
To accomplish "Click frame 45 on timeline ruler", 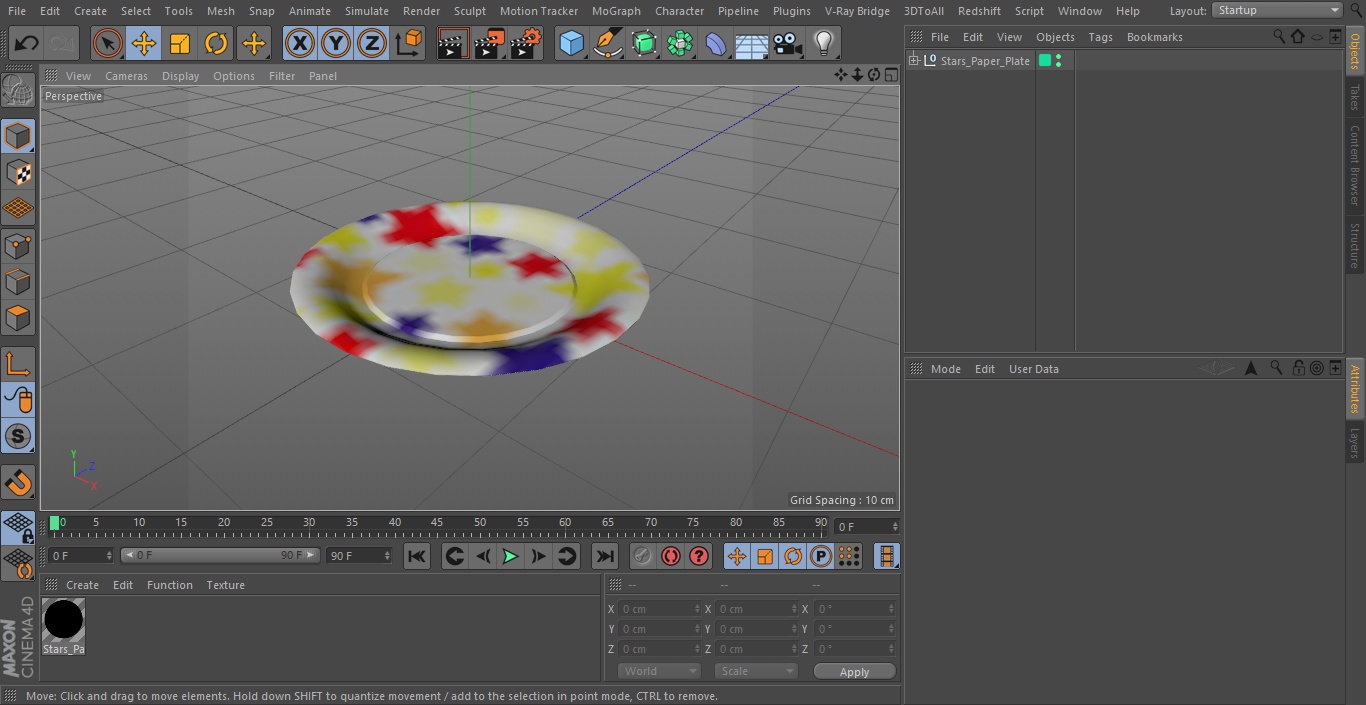I will (437, 523).
